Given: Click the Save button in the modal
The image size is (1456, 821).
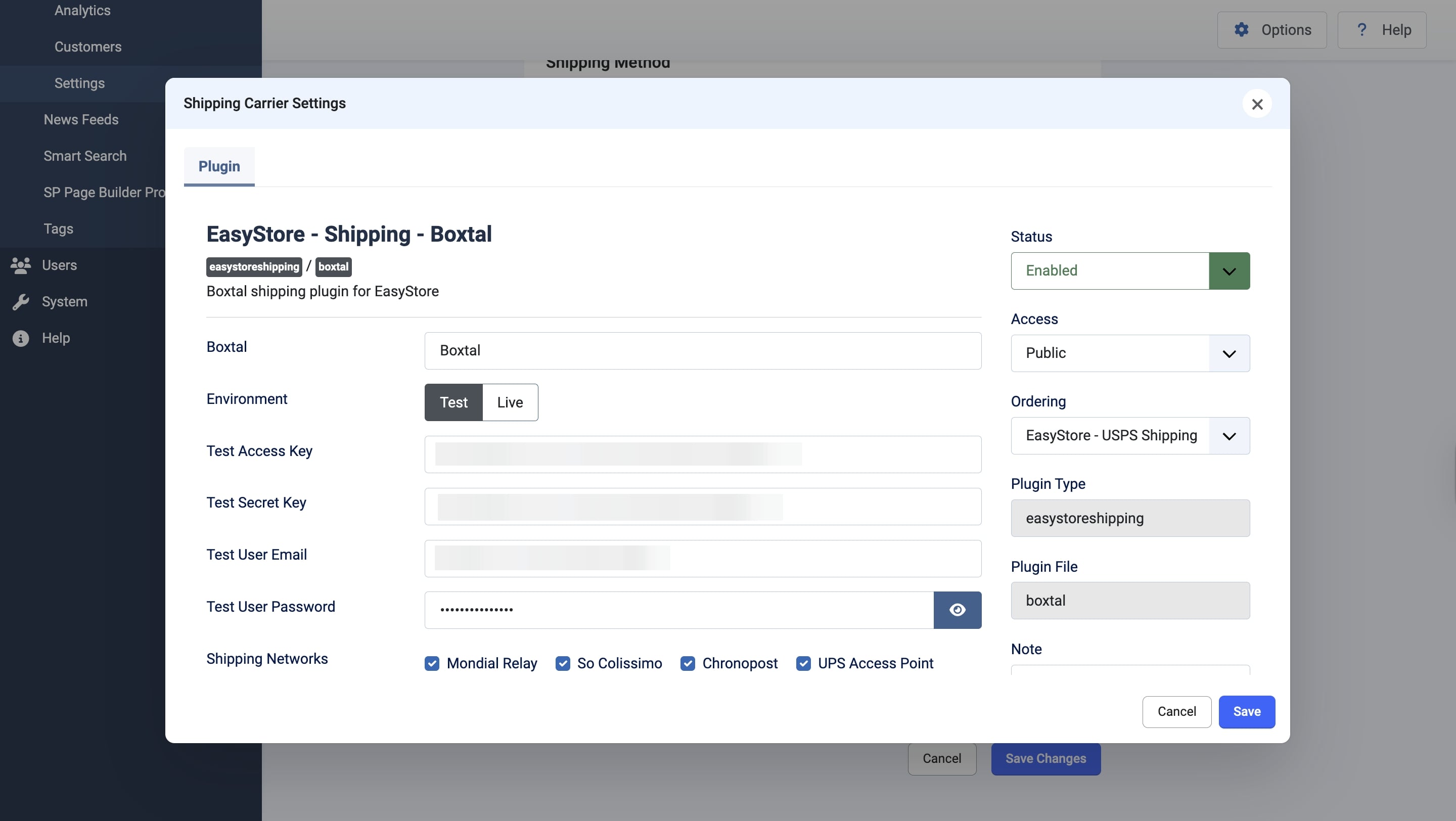Looking at the screenshot, I should (1247, 711).
